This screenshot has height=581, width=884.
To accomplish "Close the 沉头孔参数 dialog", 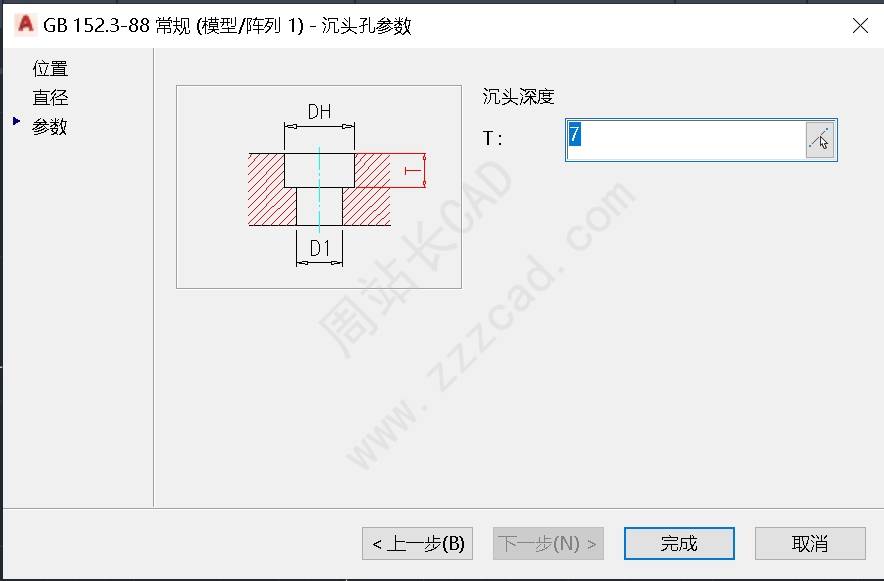I will pyautogui.click(x=860, y=25).
